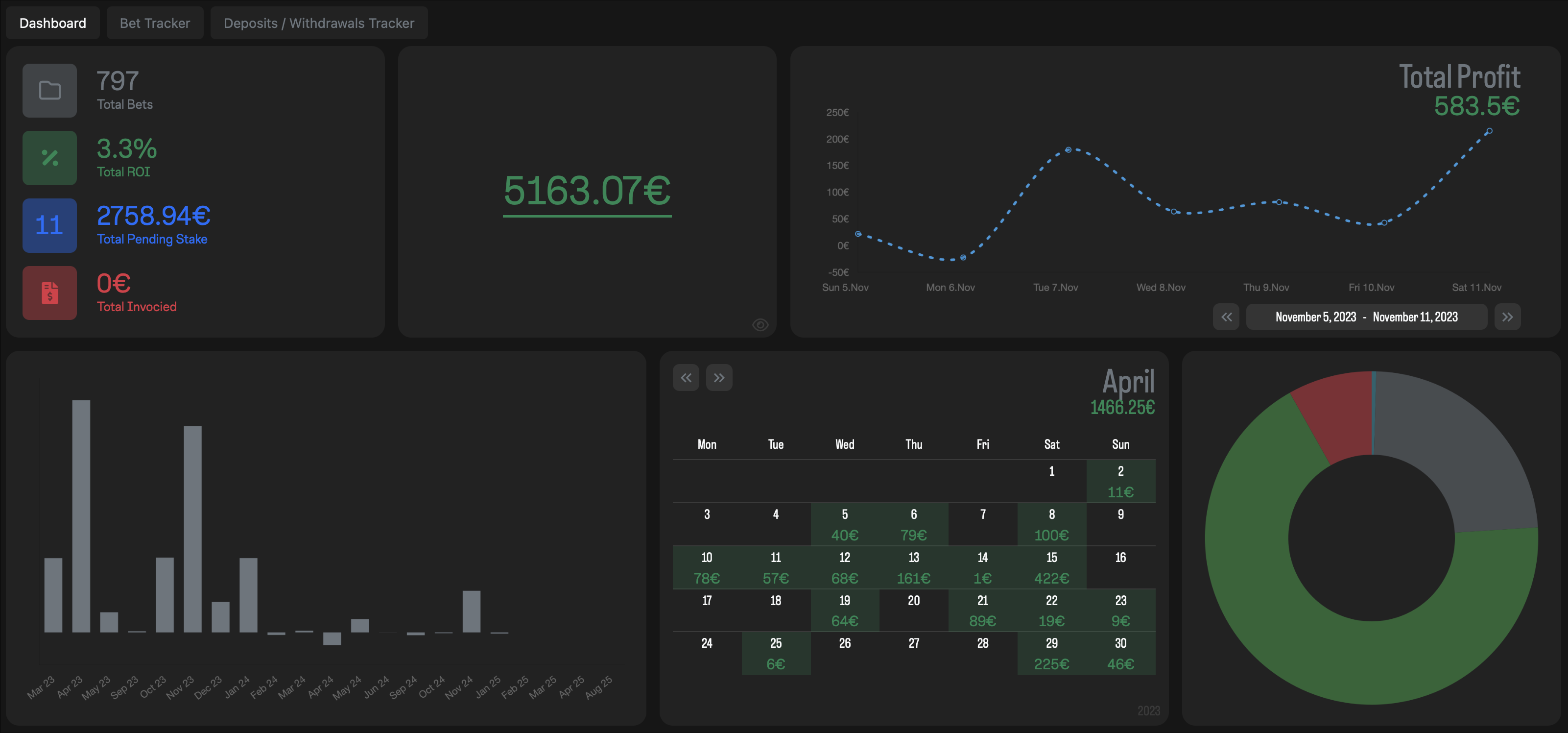Select April 8 showing 100€
1568x733 pixels.
(x=1051, y=524)
